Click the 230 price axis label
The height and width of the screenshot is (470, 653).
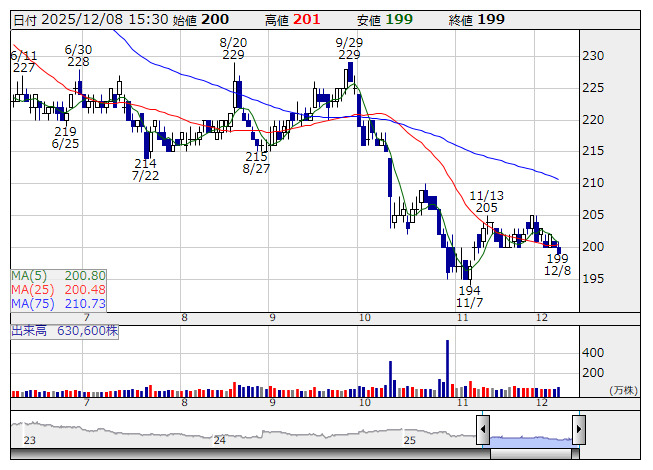tap(593, 55)
